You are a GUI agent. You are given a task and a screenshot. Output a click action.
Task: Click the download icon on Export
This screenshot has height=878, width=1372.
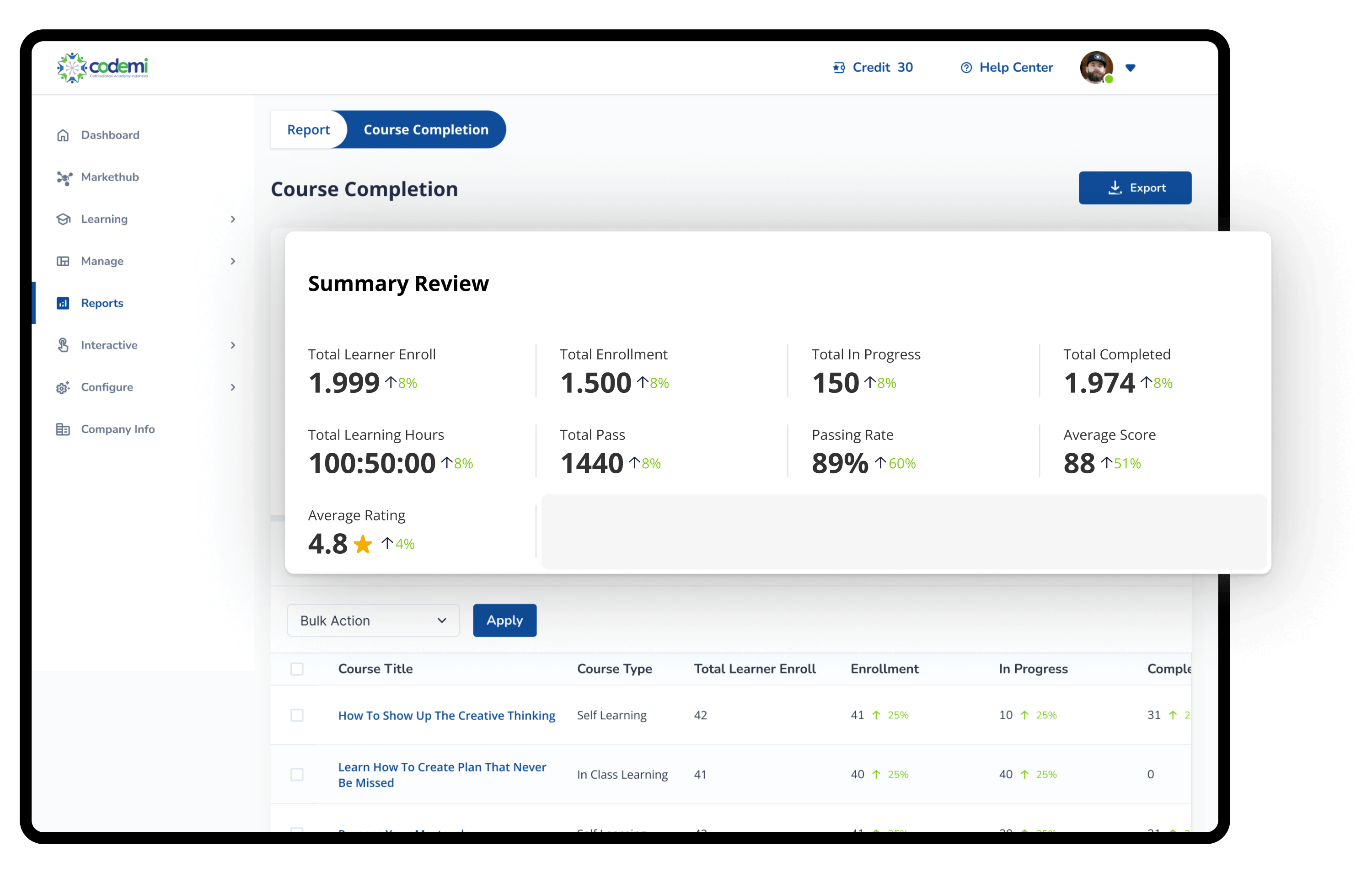1115,188
